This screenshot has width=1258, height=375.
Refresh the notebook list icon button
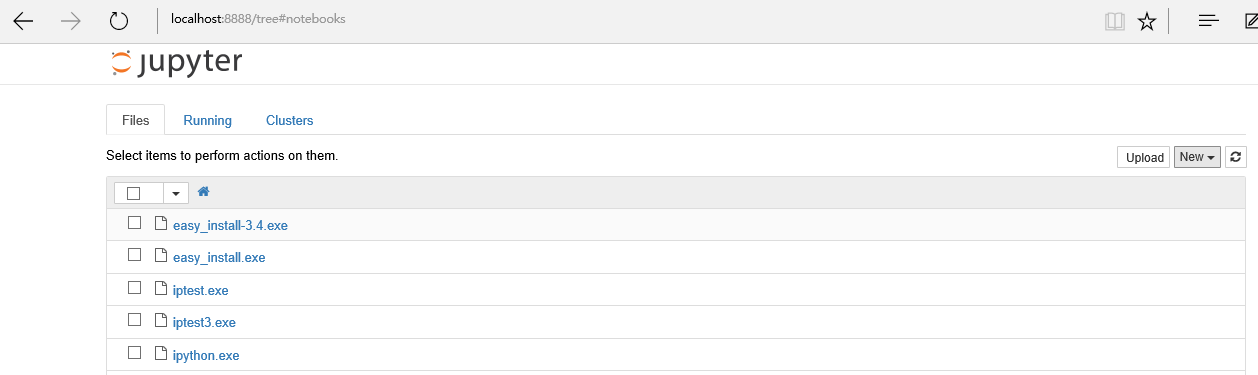(1236, 157)
